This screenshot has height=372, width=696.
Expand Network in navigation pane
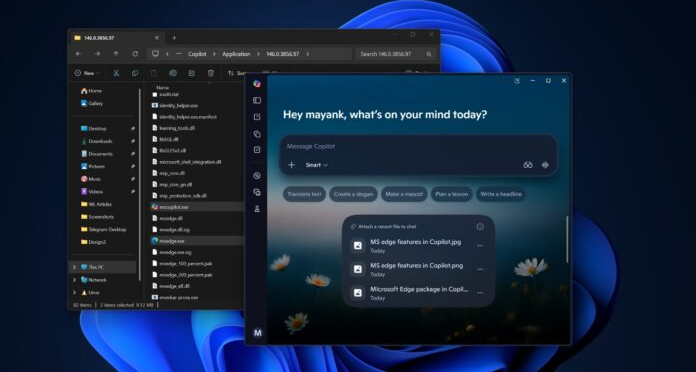75,280
